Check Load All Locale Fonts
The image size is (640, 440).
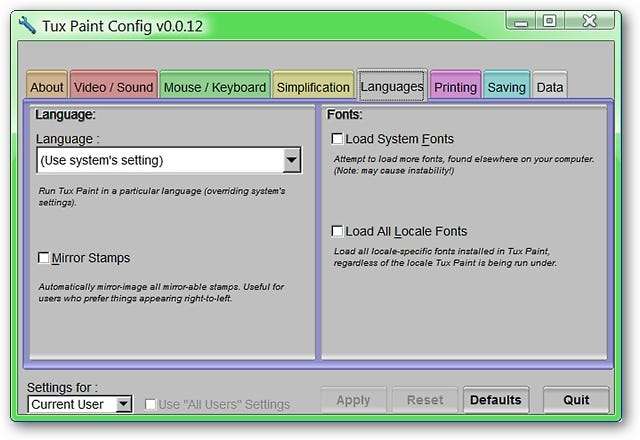[x=337, y=231]
